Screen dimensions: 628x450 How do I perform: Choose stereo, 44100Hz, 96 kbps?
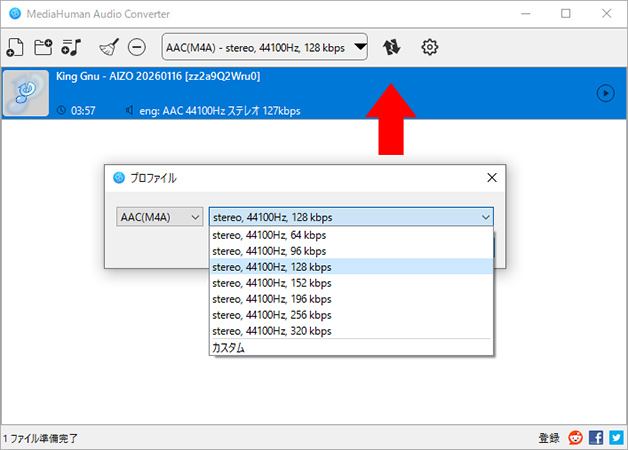click(351, 251)
